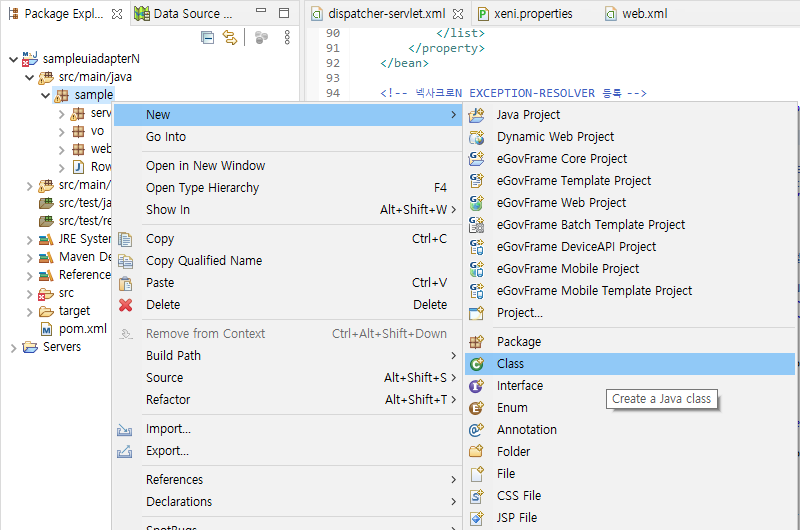Viewport: 800px width, 530px height.
Task: Collapse the sampleuiadapterN project node
Action: coord(12,59)
